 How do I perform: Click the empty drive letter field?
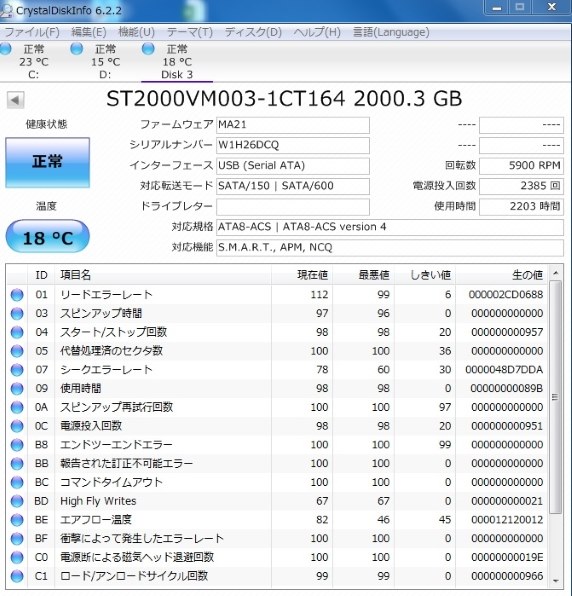[293, 207]
